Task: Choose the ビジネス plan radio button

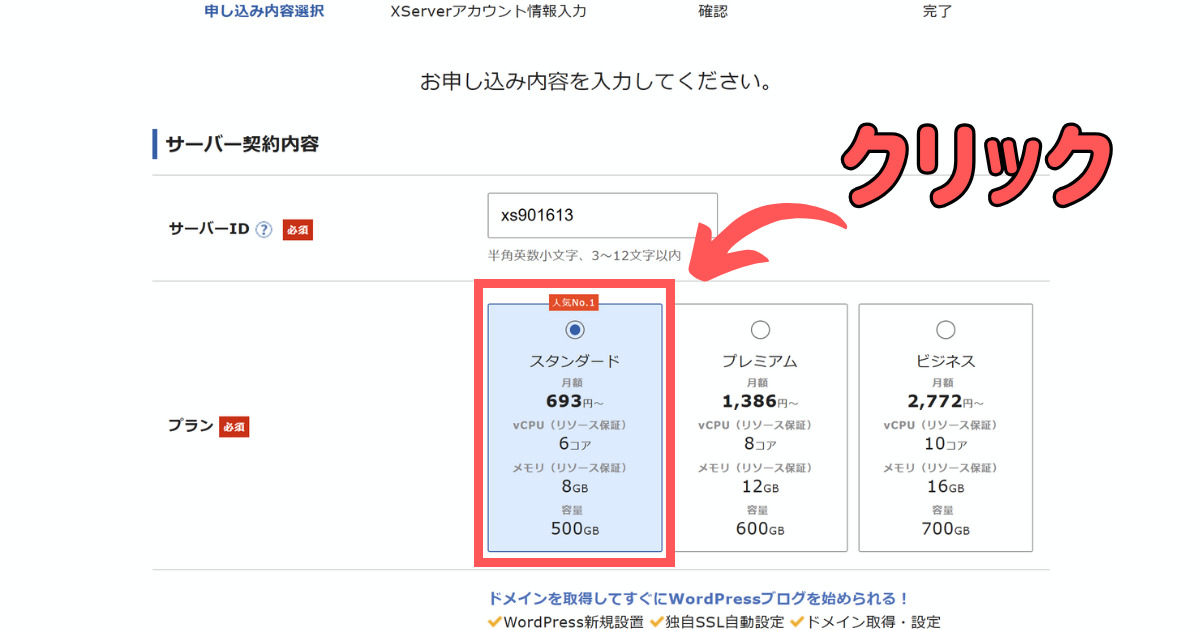Action: tap(945, 330)
